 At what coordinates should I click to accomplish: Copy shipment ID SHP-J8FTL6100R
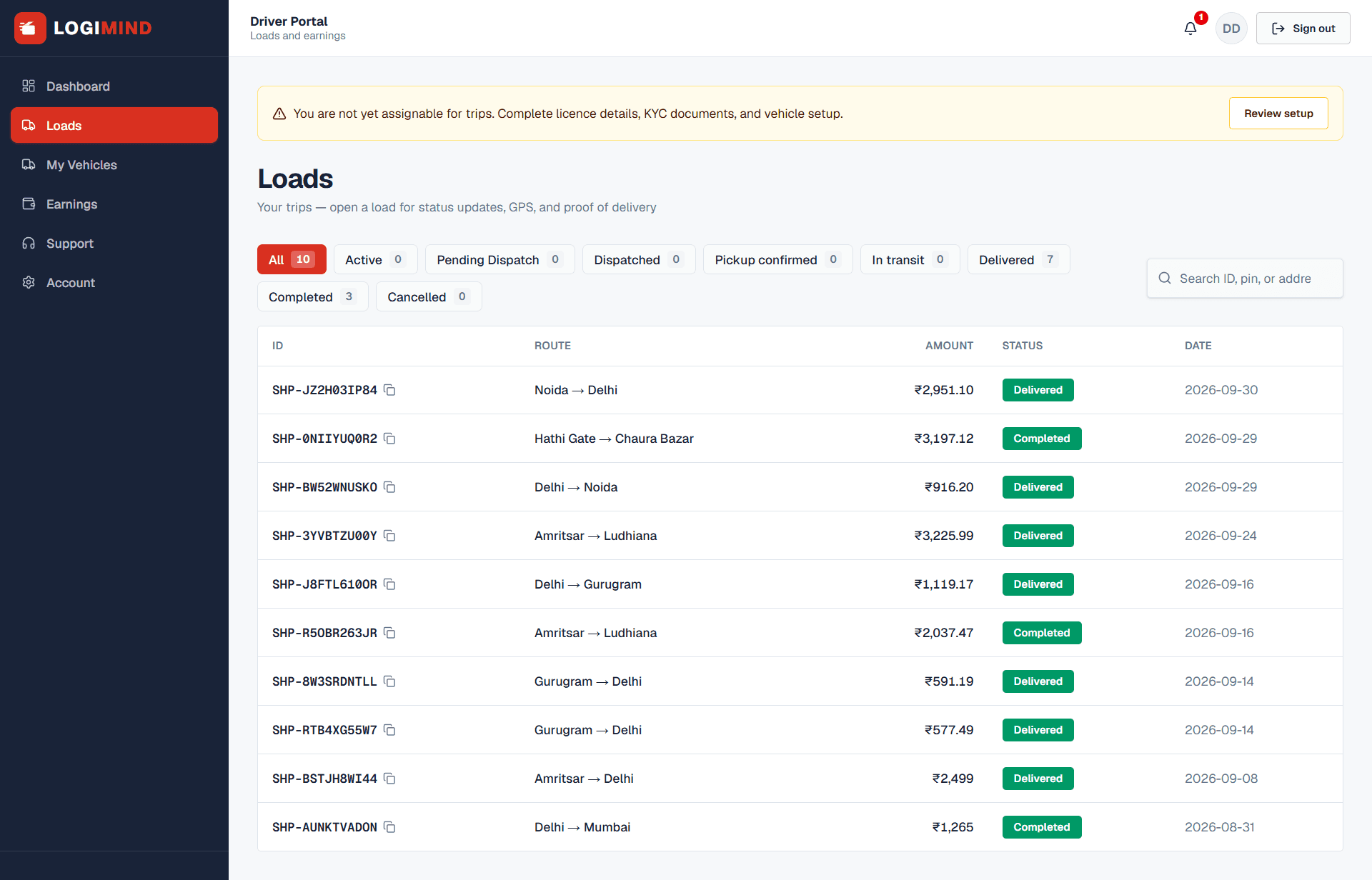tap(389, 584)
